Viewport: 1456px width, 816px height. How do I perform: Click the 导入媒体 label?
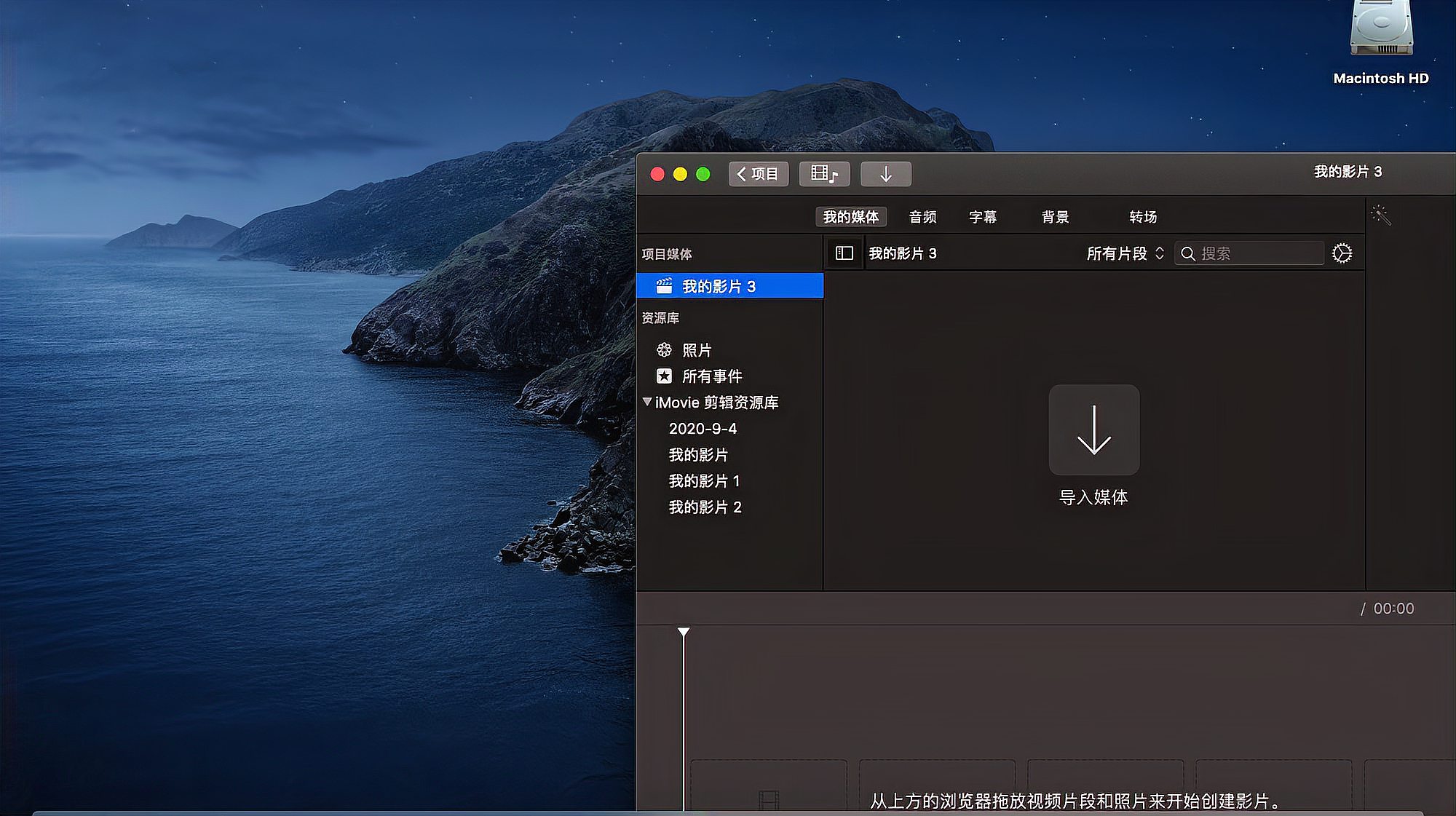pyautogui.click(x=1093, y=497)
